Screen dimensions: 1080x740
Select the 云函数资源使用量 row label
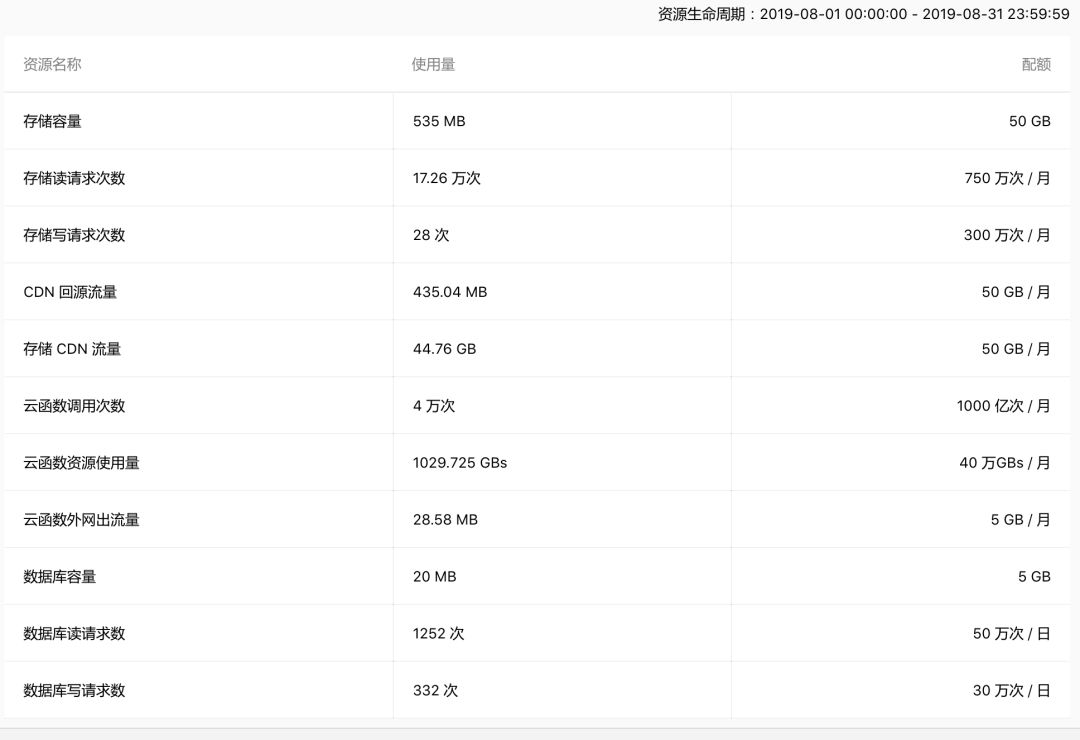(x=81, y=463)
